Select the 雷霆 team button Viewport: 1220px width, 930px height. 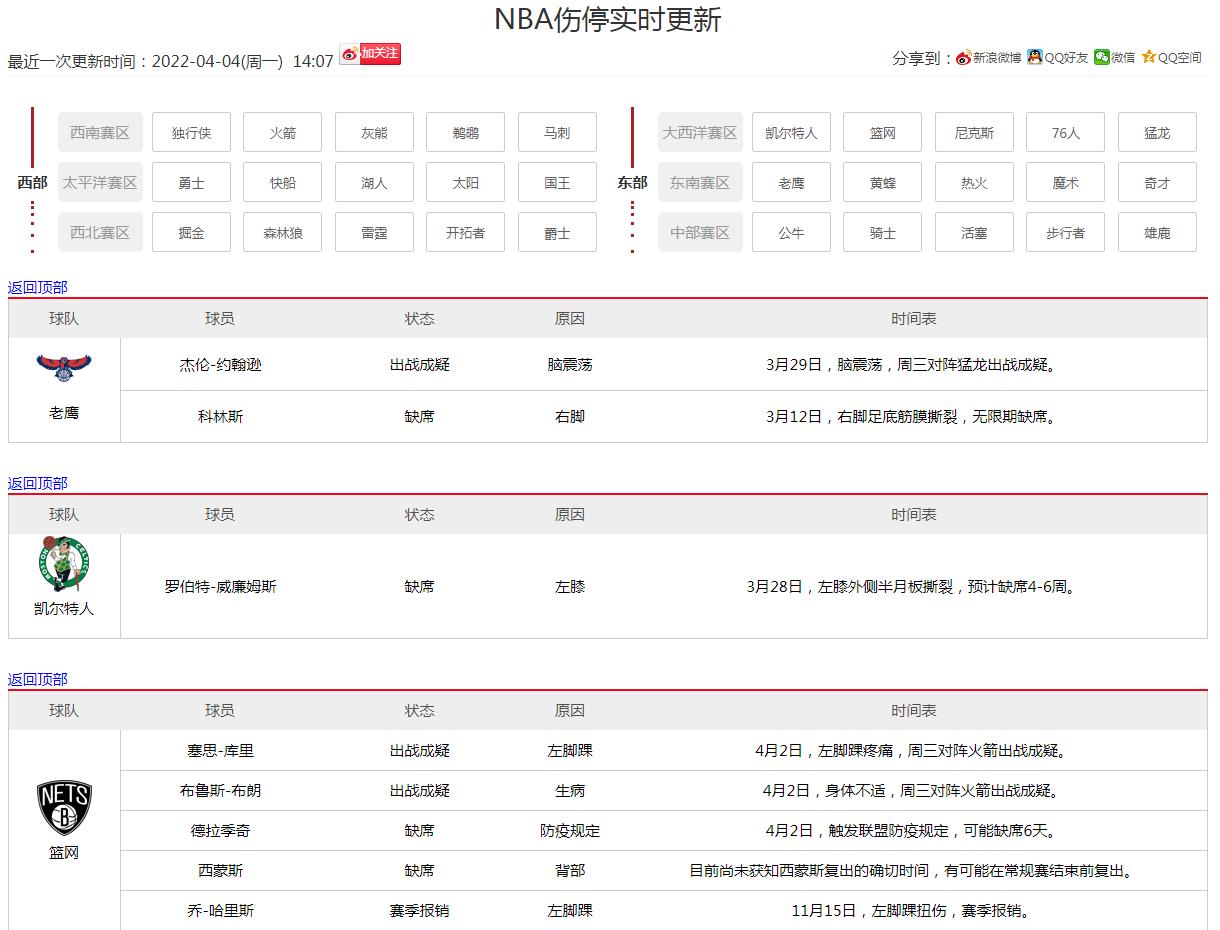[374, 232]
